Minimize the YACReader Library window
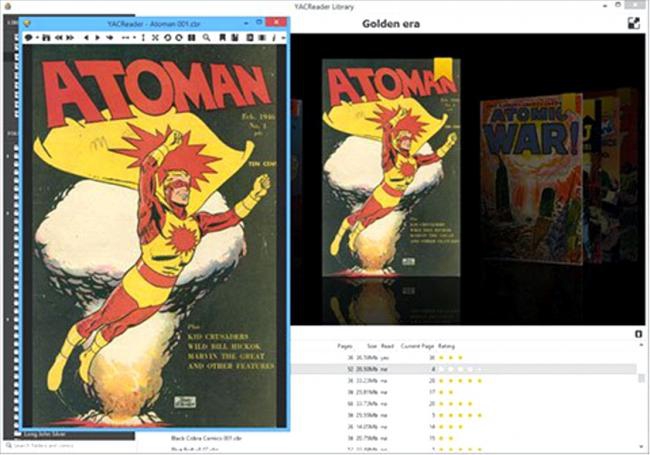Viewport: 650px width, 455px height. (606, 6)
